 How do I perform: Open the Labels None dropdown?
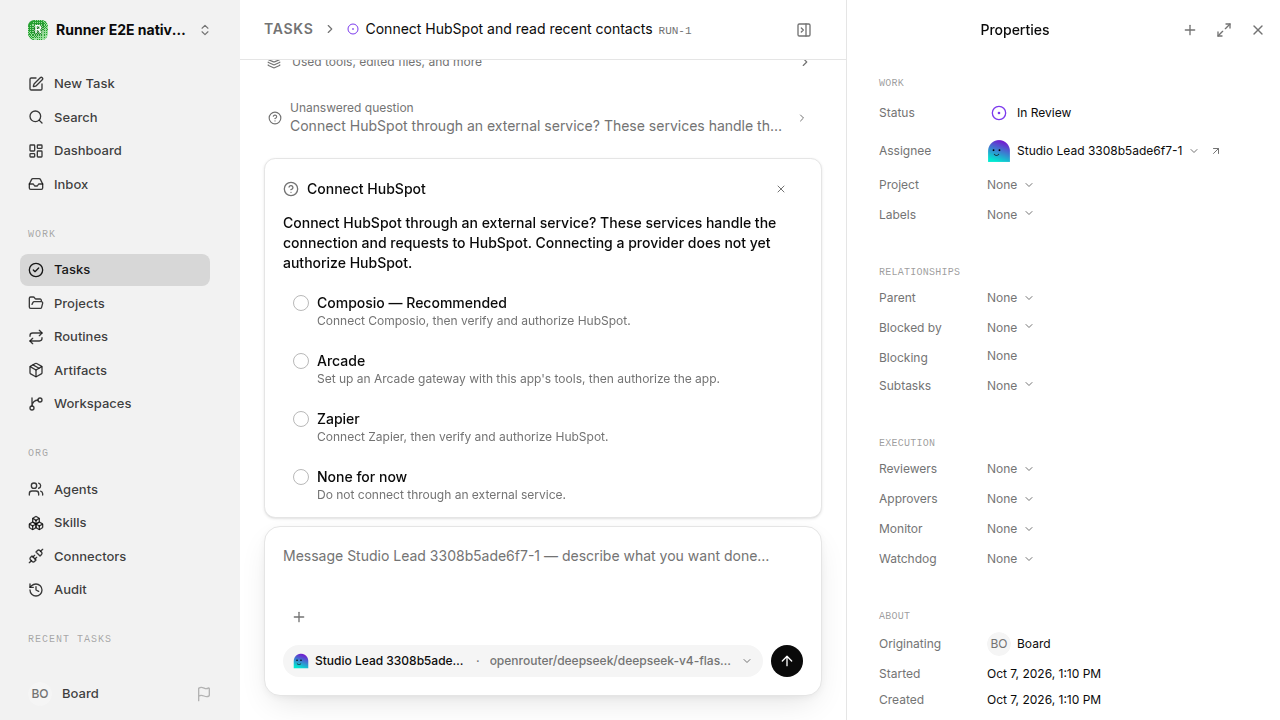click(1010, 215)
